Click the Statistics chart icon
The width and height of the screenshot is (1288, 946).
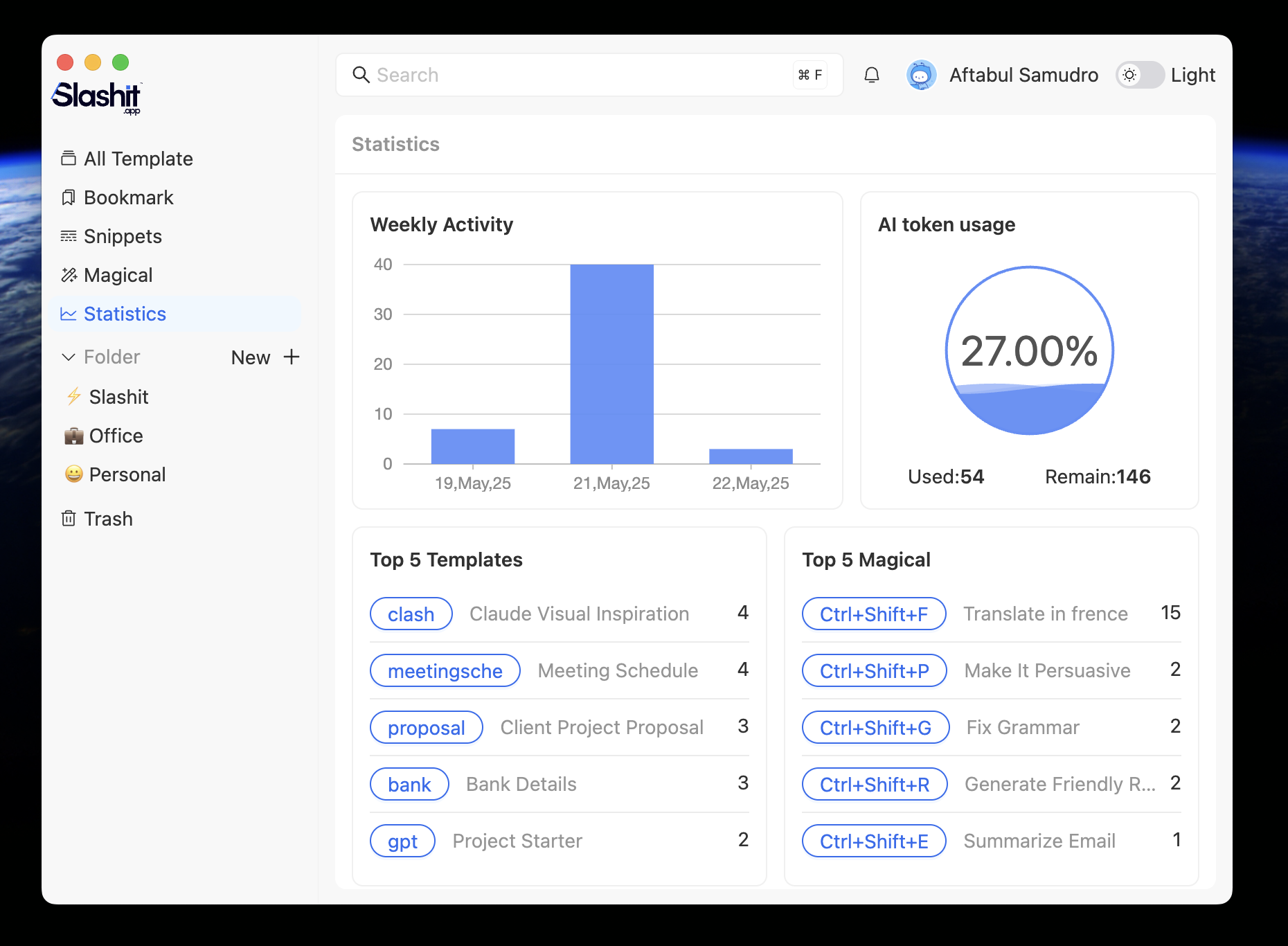point(69,314)
